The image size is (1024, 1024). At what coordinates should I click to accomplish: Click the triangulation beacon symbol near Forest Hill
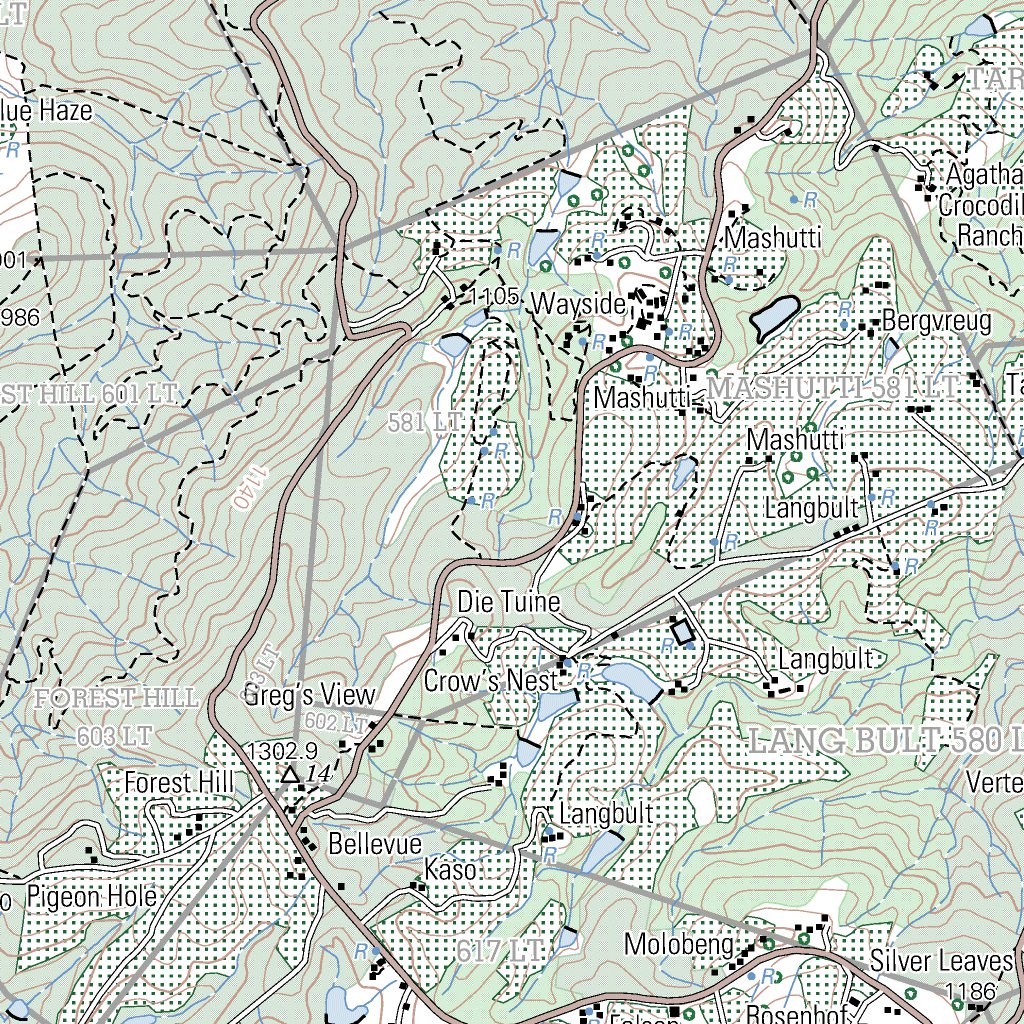click(290, 772)
